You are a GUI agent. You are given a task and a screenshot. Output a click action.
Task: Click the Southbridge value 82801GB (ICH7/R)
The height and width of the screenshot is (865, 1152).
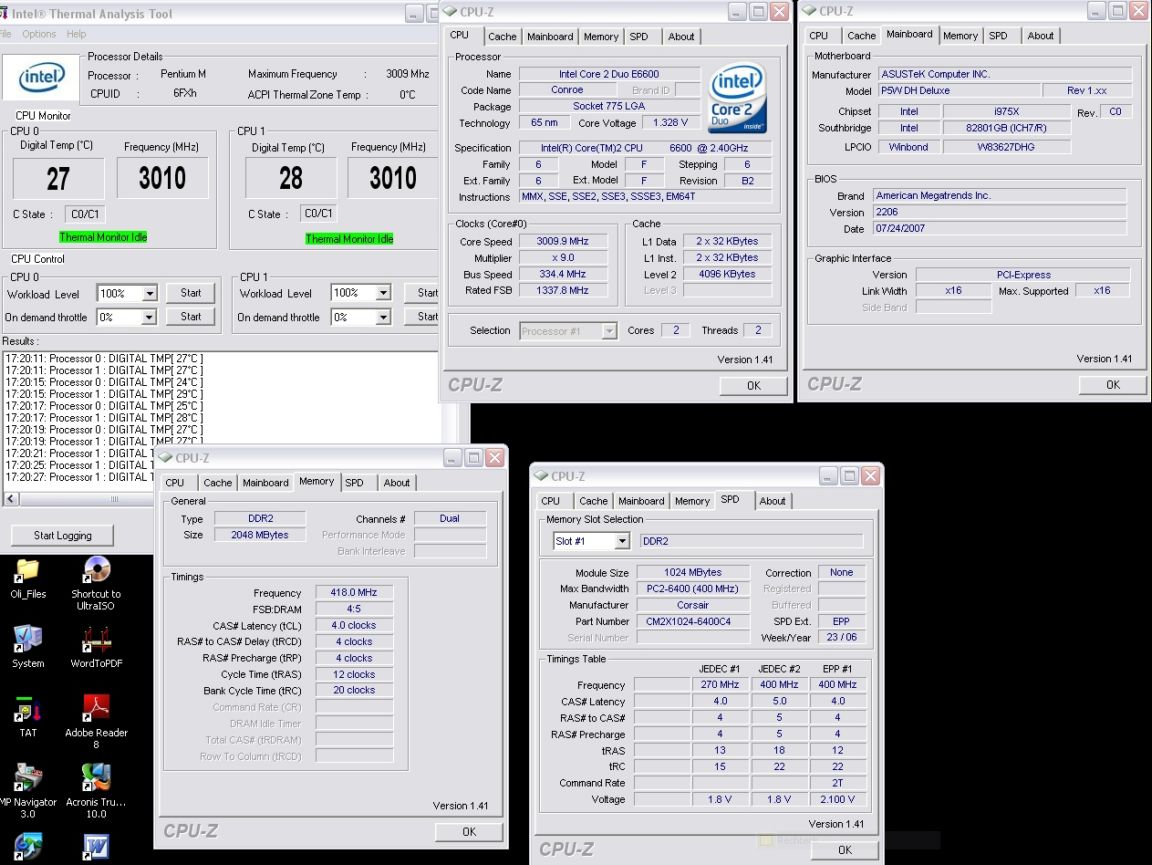[1006, 128]
